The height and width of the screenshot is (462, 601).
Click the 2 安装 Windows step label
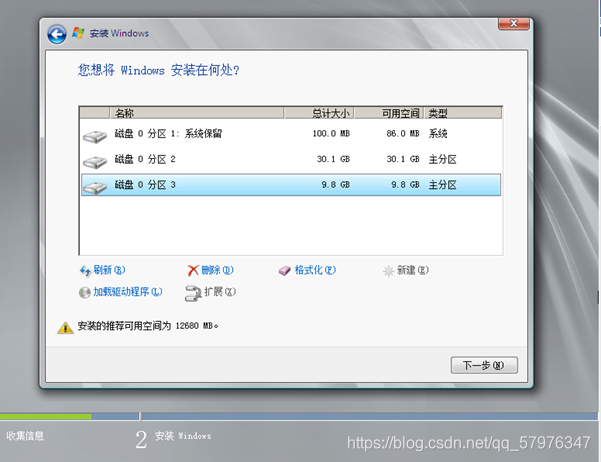tap(173, 439)
